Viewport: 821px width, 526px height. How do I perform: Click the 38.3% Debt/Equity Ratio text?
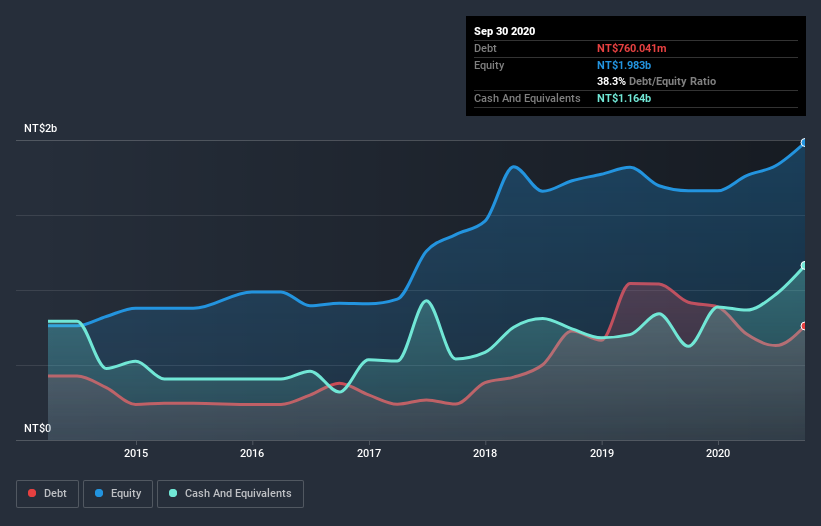pyautogui.click(x=656, y=81)
